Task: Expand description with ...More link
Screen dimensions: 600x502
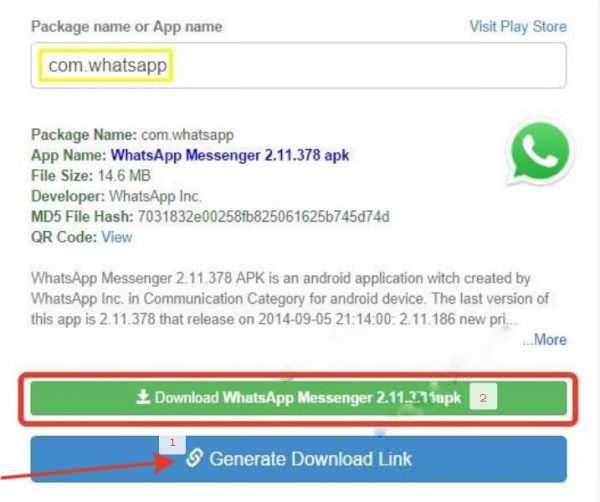Action: pyautogui.click(x=545, y=339)
